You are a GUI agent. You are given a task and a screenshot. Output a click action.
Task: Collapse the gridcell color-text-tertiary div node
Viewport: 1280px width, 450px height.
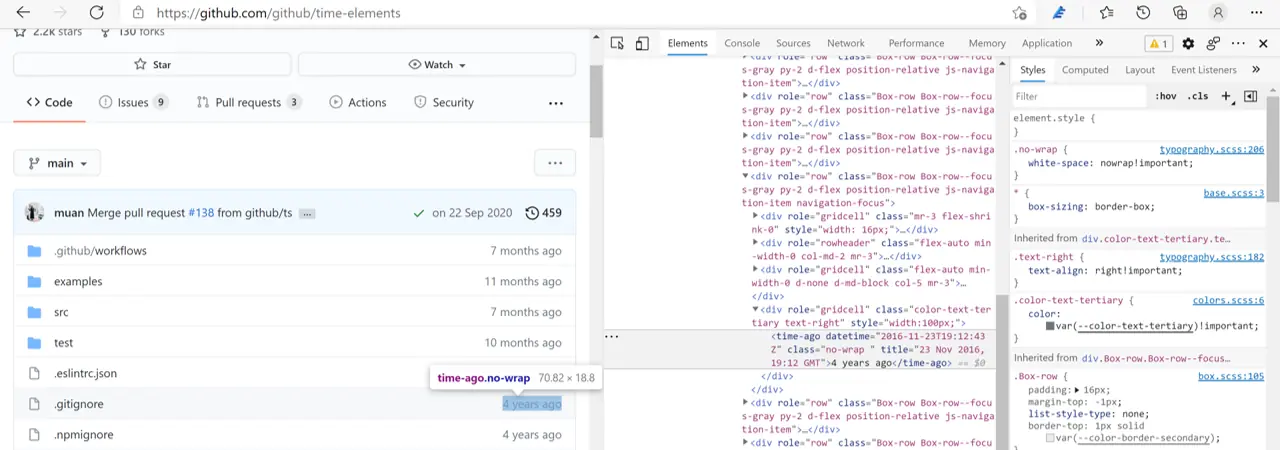pos(756,310)
